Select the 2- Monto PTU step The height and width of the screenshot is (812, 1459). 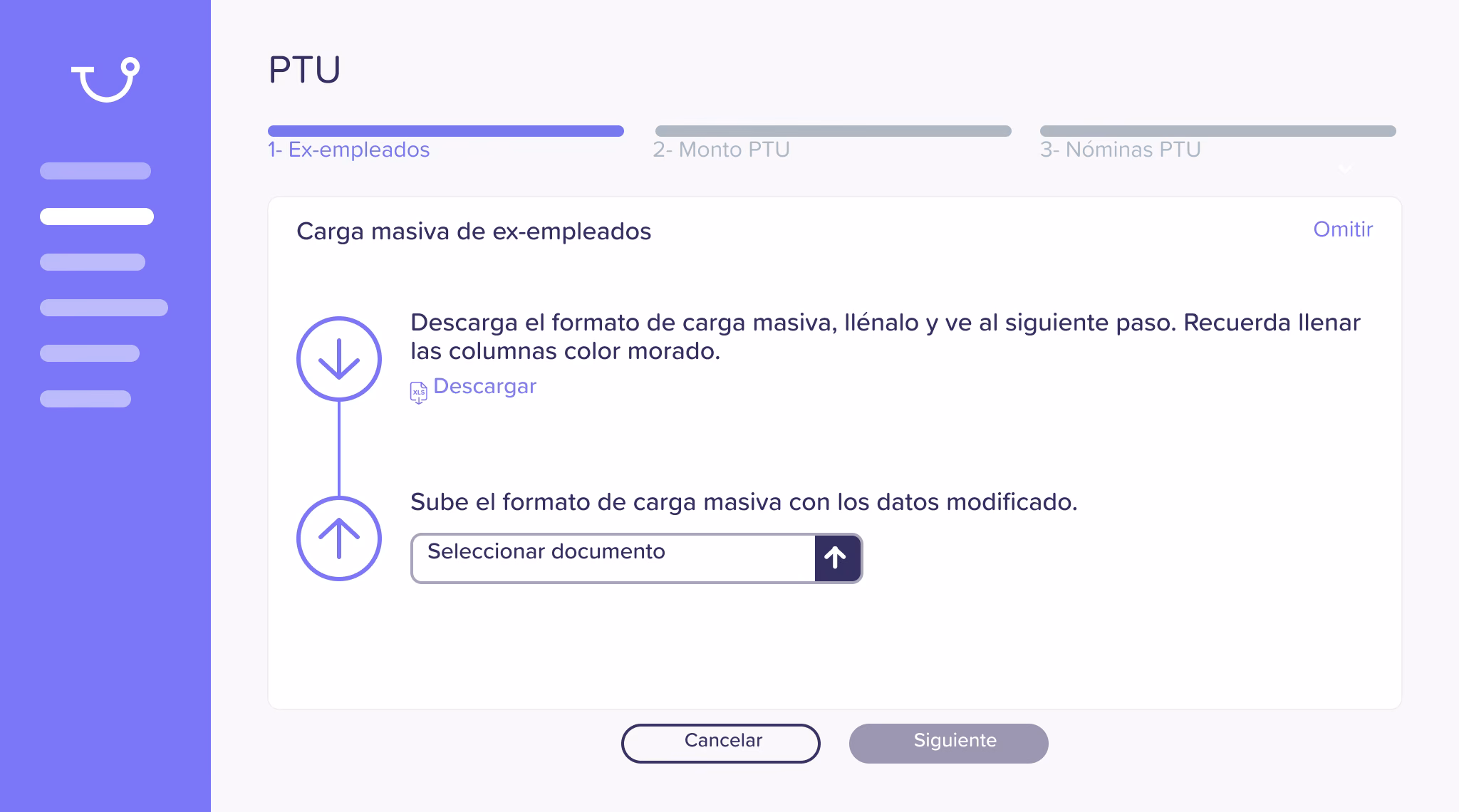tap(722, 150)
